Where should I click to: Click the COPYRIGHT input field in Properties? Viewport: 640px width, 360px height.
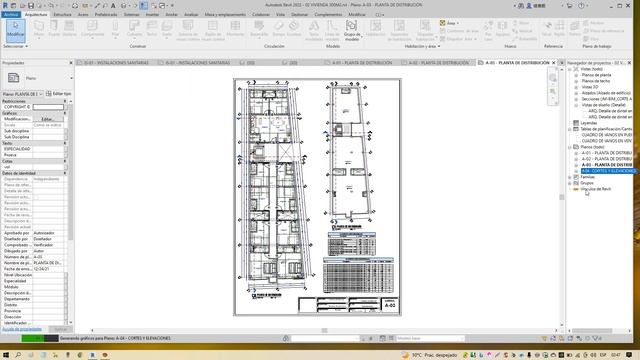[48, 107]
